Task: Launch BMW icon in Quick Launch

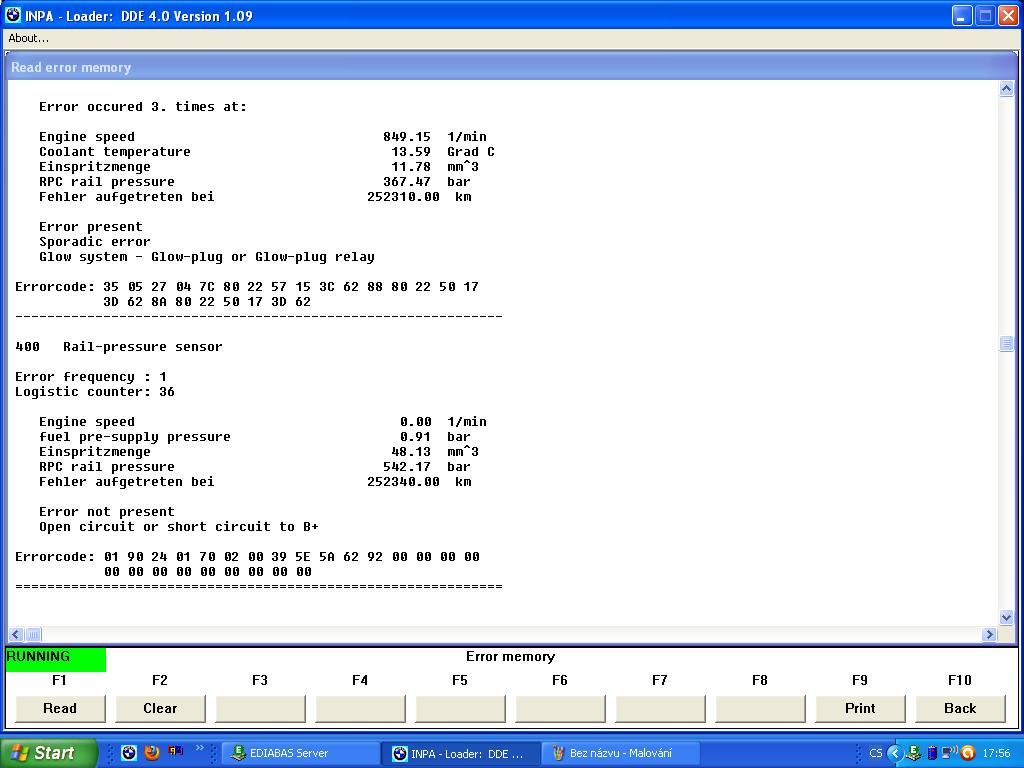Action: tap(129, 753)
